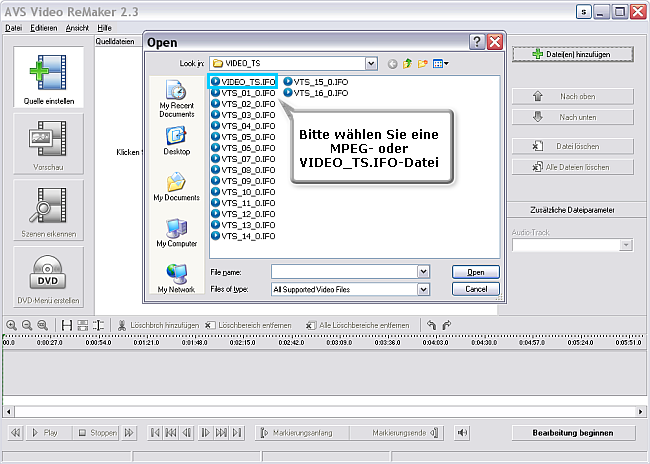This screenshot has width=650, height=464.
Task: Click the zoom to fit magnifier icon
Action: click(42, 326)
